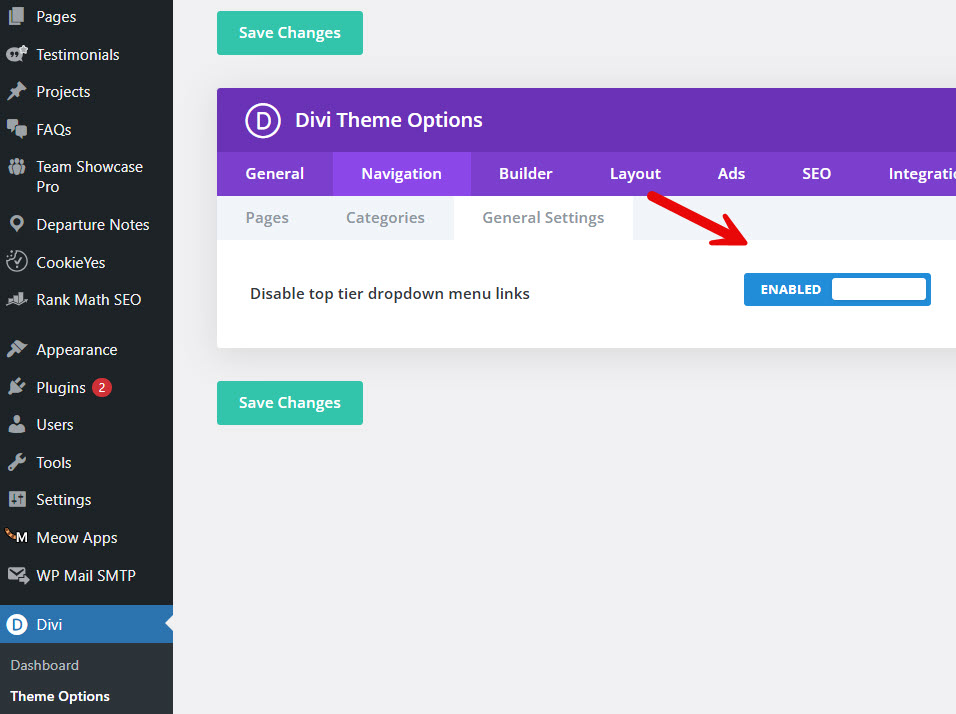Click the 'Disable top tier dropdown menu links' label
956x714 pixels.
coord(390,294)
